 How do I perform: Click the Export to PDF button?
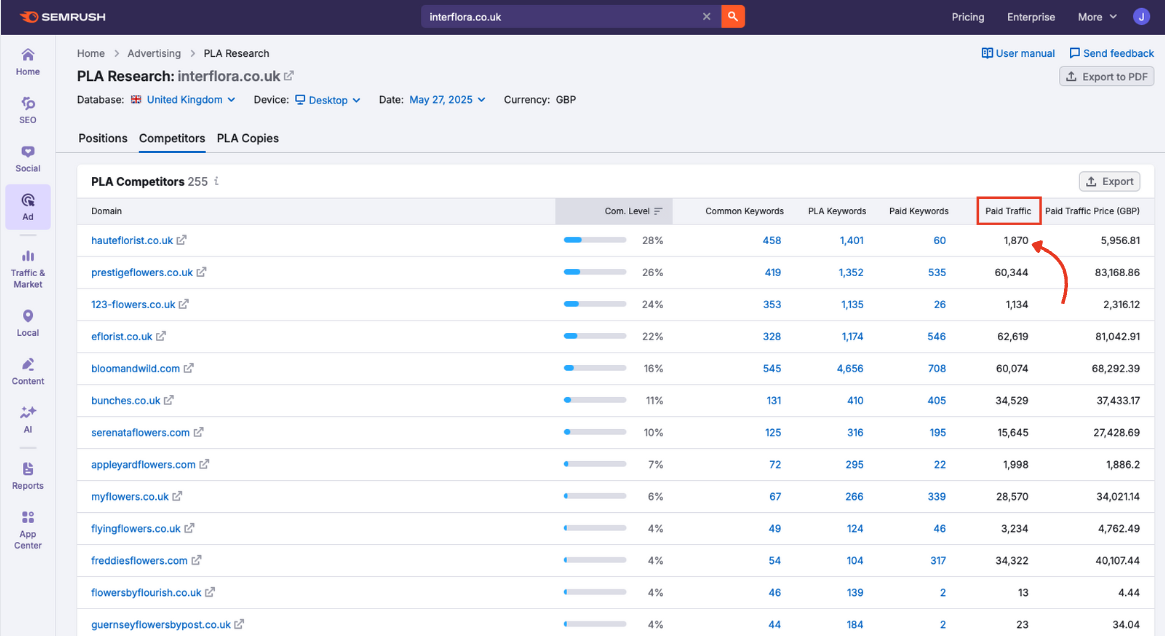[x=1107, y=77]
